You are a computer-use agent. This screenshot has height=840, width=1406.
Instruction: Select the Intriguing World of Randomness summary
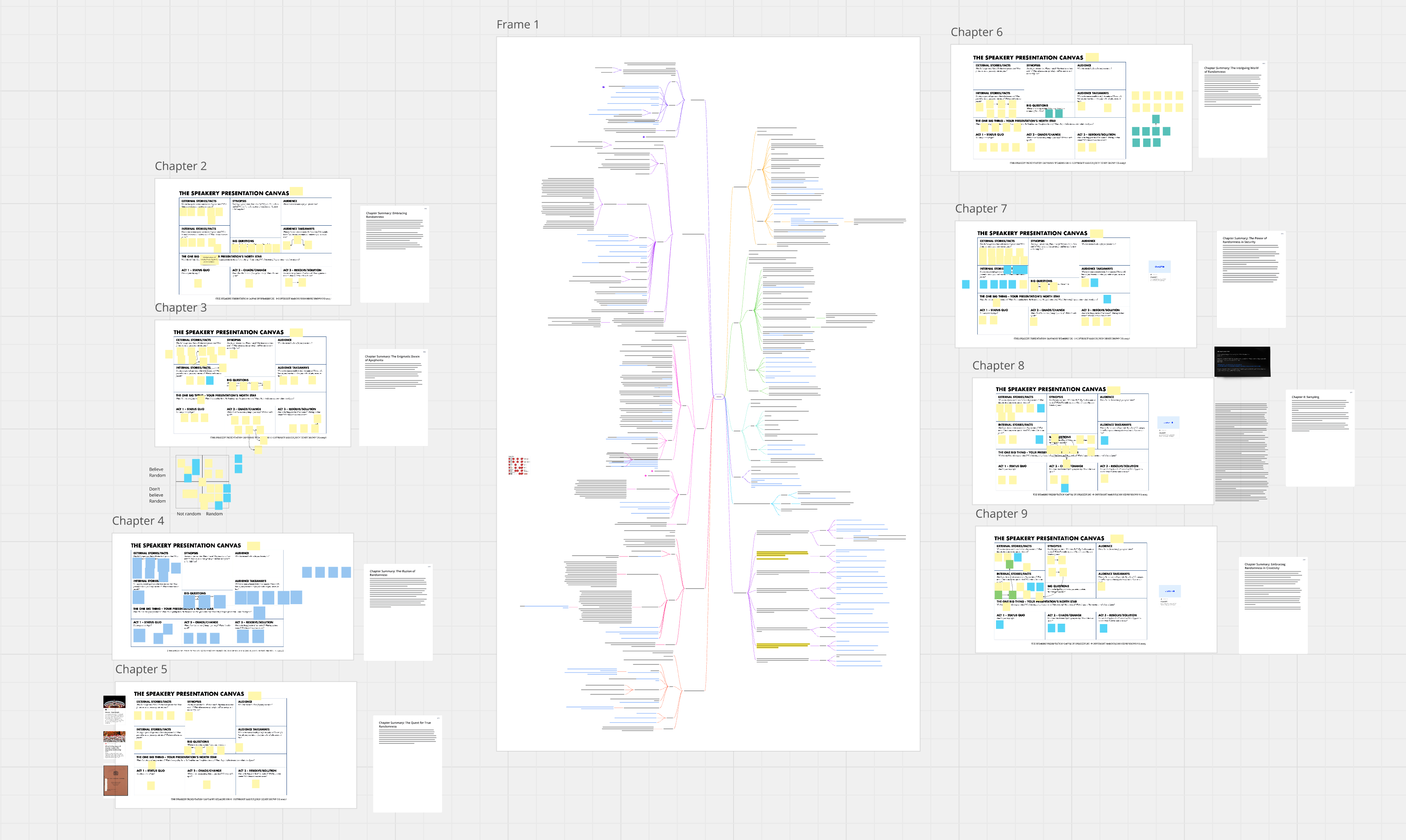coord(1233,110)
